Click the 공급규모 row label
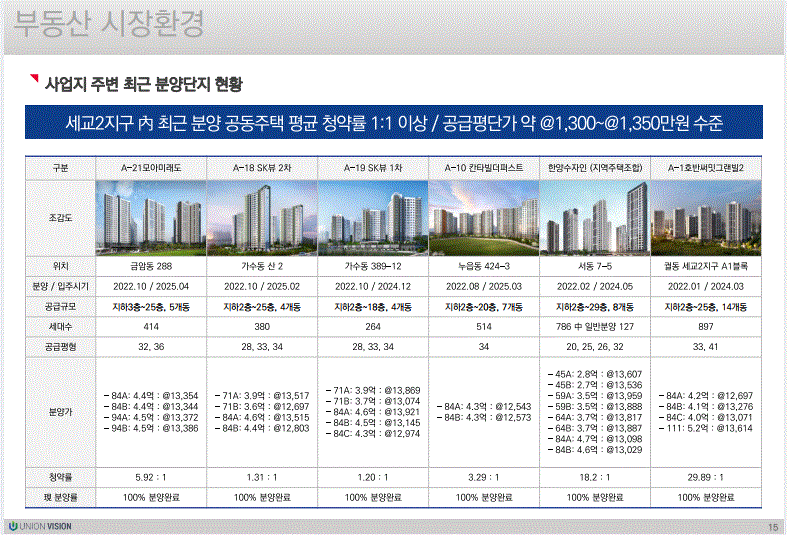The height and width of the screenshot is (535, 787). [61, 307]
